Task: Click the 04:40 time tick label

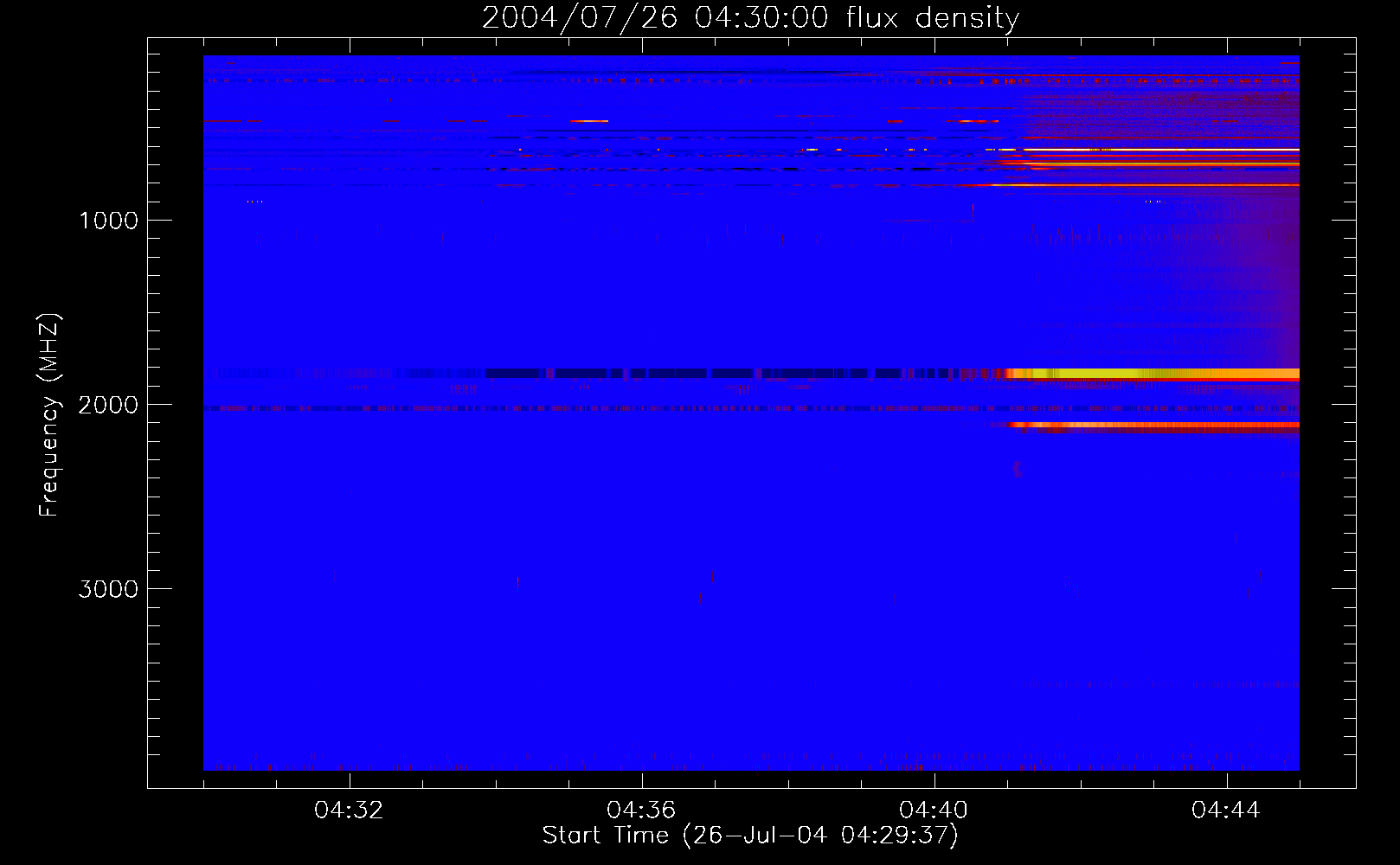Action: 934,811
